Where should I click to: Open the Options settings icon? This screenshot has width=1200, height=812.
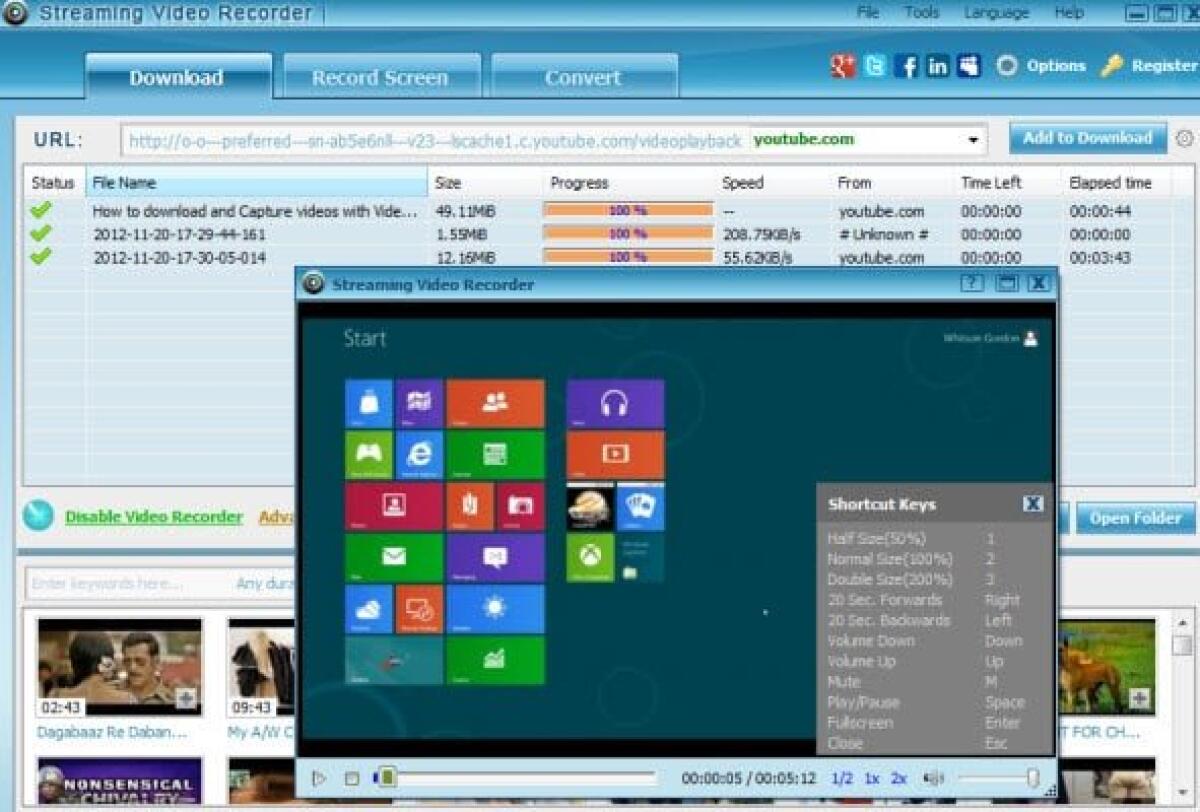1009,66
